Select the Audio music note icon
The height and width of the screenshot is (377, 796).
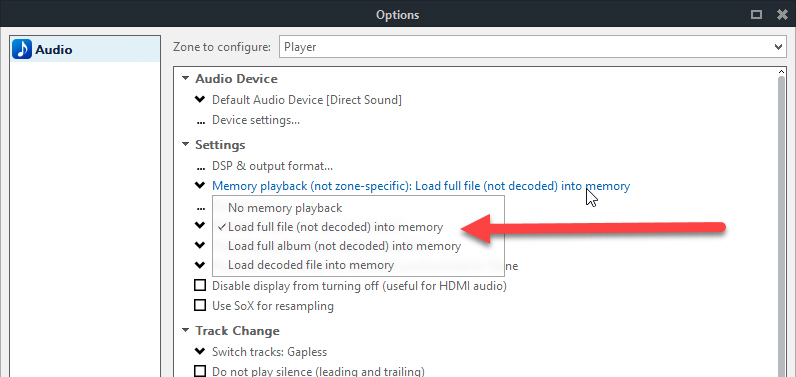pyautogui.click(x=22, y=49)
